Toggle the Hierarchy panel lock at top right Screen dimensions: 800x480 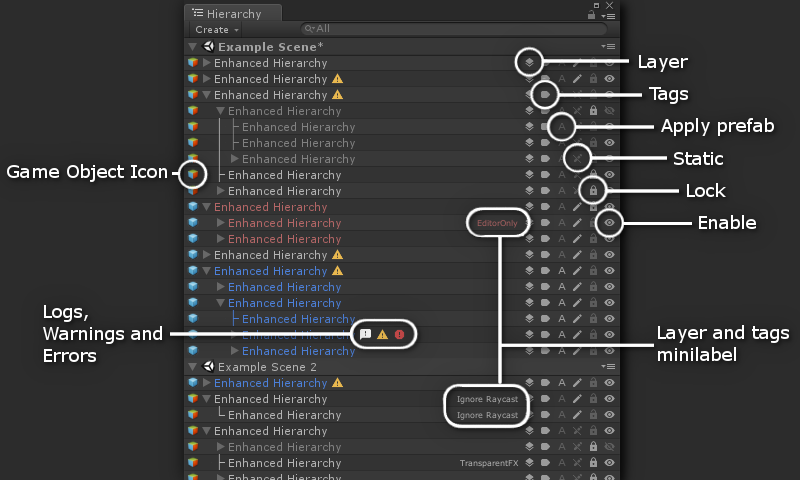pyautogui.click(x=593, y=14)
